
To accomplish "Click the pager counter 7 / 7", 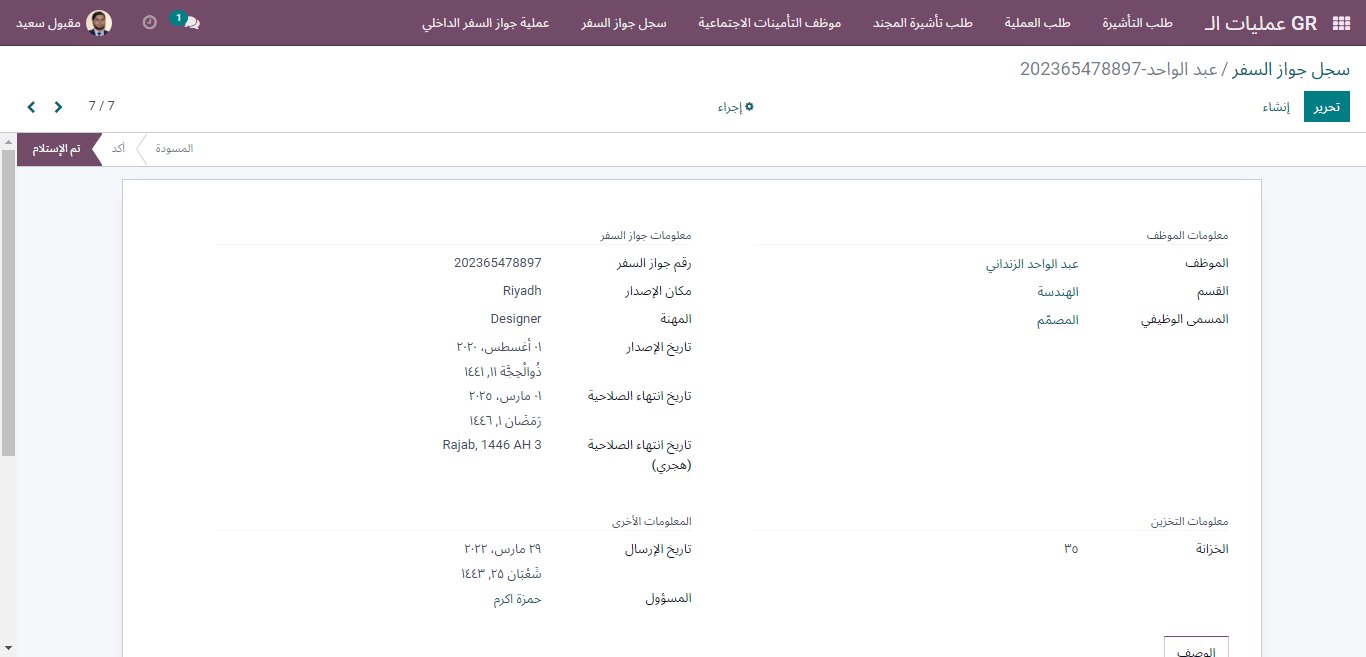I will point(102,106).
